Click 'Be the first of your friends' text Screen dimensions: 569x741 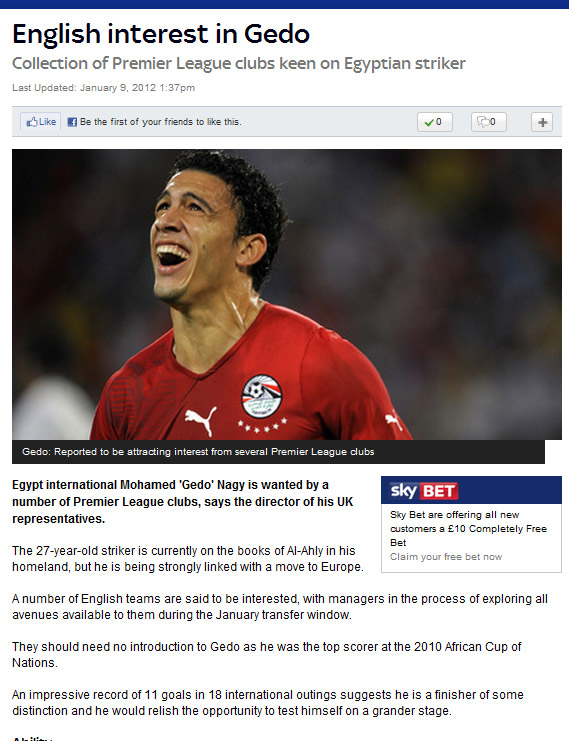tap(161, 122)
